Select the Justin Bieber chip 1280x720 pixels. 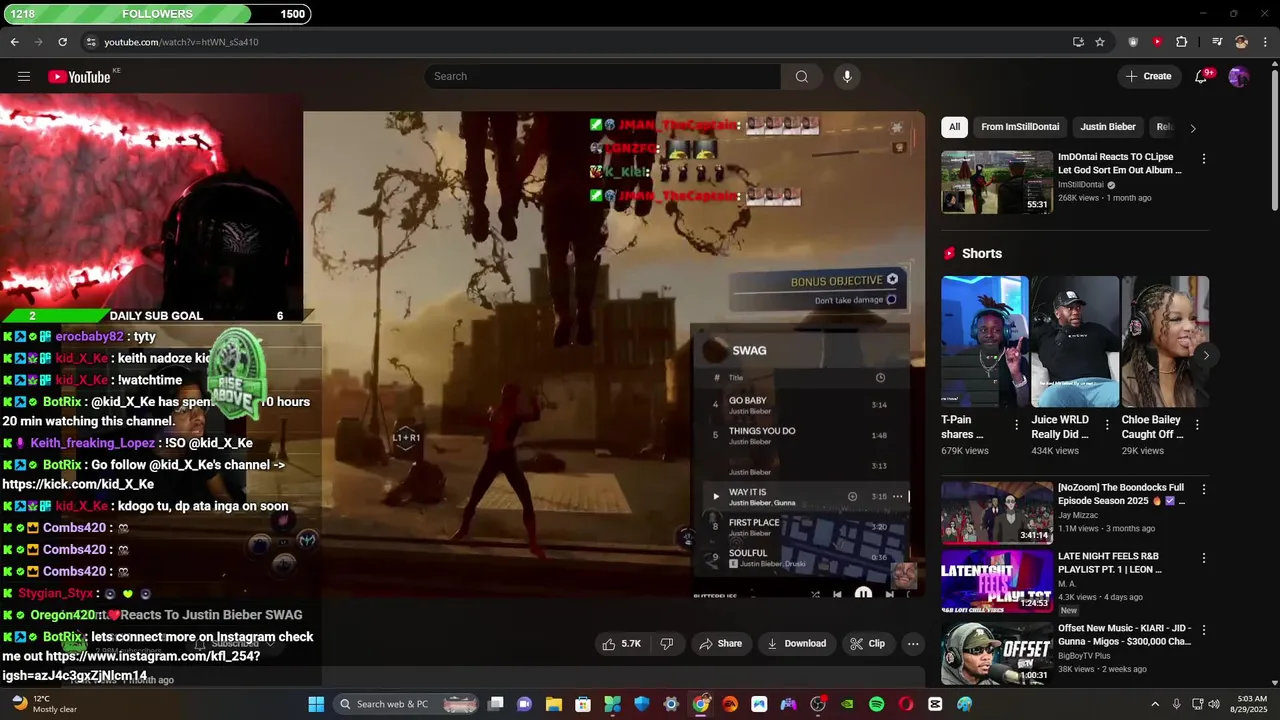[x=1108, y=127]
